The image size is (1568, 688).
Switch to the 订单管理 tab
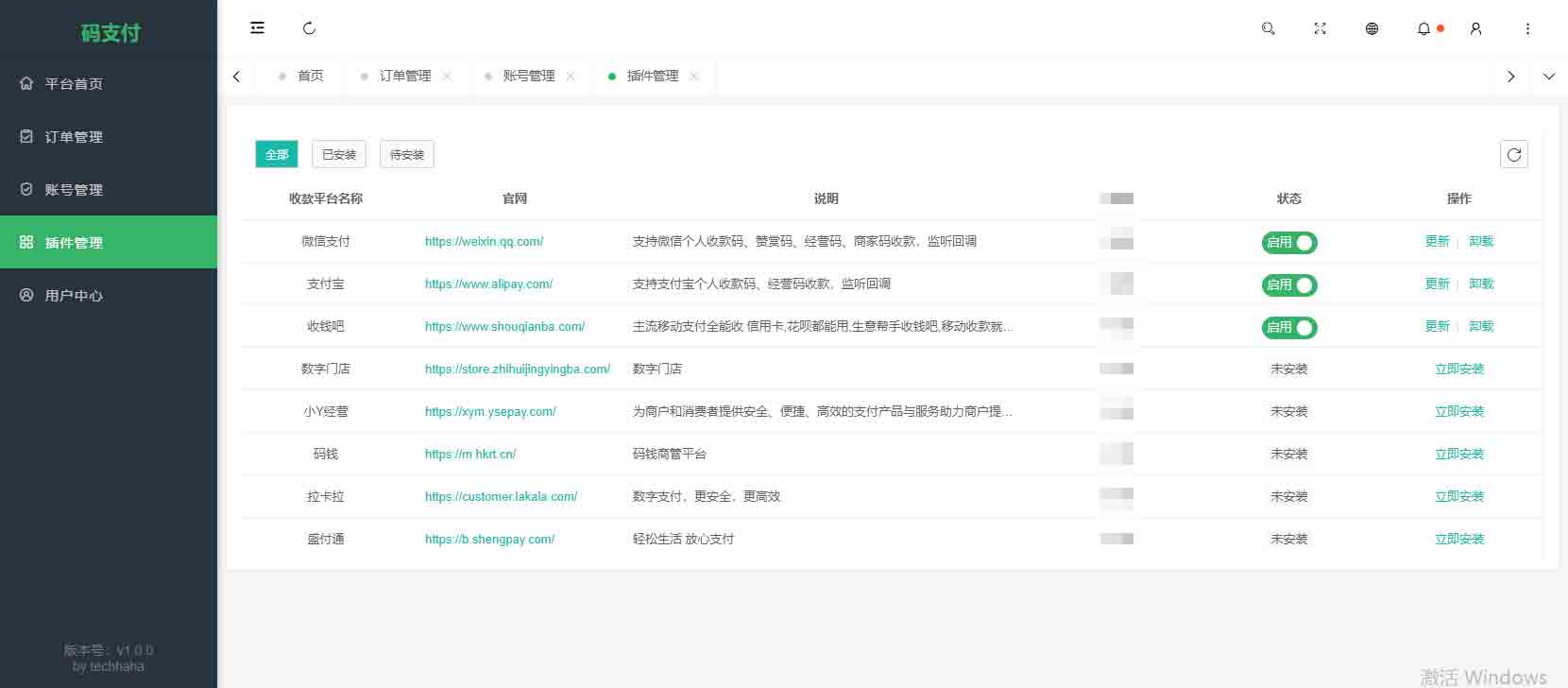click(404, 76)
